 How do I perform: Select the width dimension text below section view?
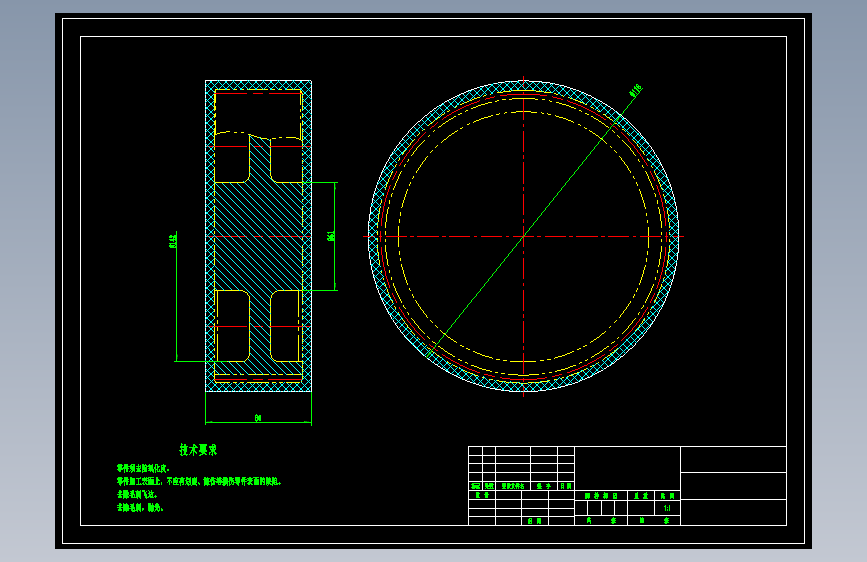(x=258, y=418)
